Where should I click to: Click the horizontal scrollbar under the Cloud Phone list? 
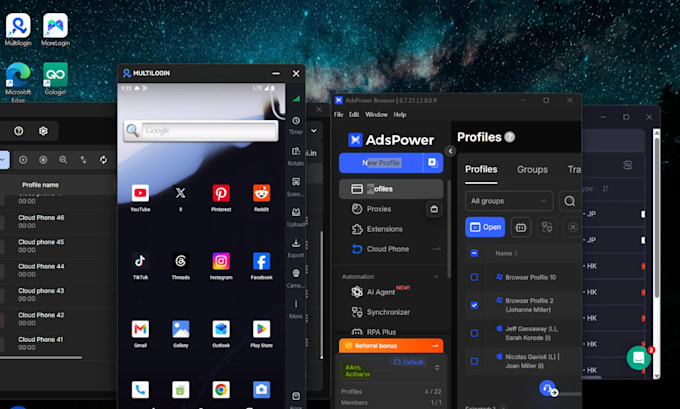(x=41, y=358)
